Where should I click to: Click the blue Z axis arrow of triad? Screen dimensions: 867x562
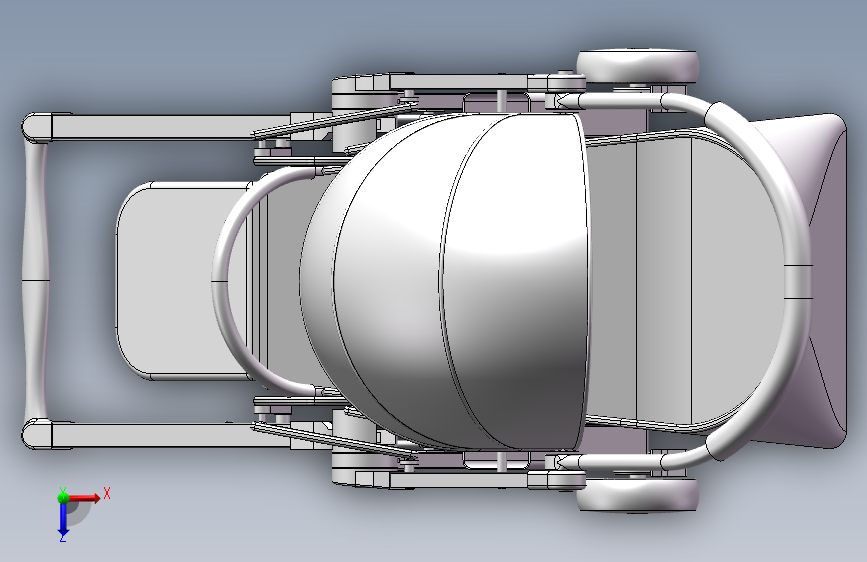[x=62, y=519]
